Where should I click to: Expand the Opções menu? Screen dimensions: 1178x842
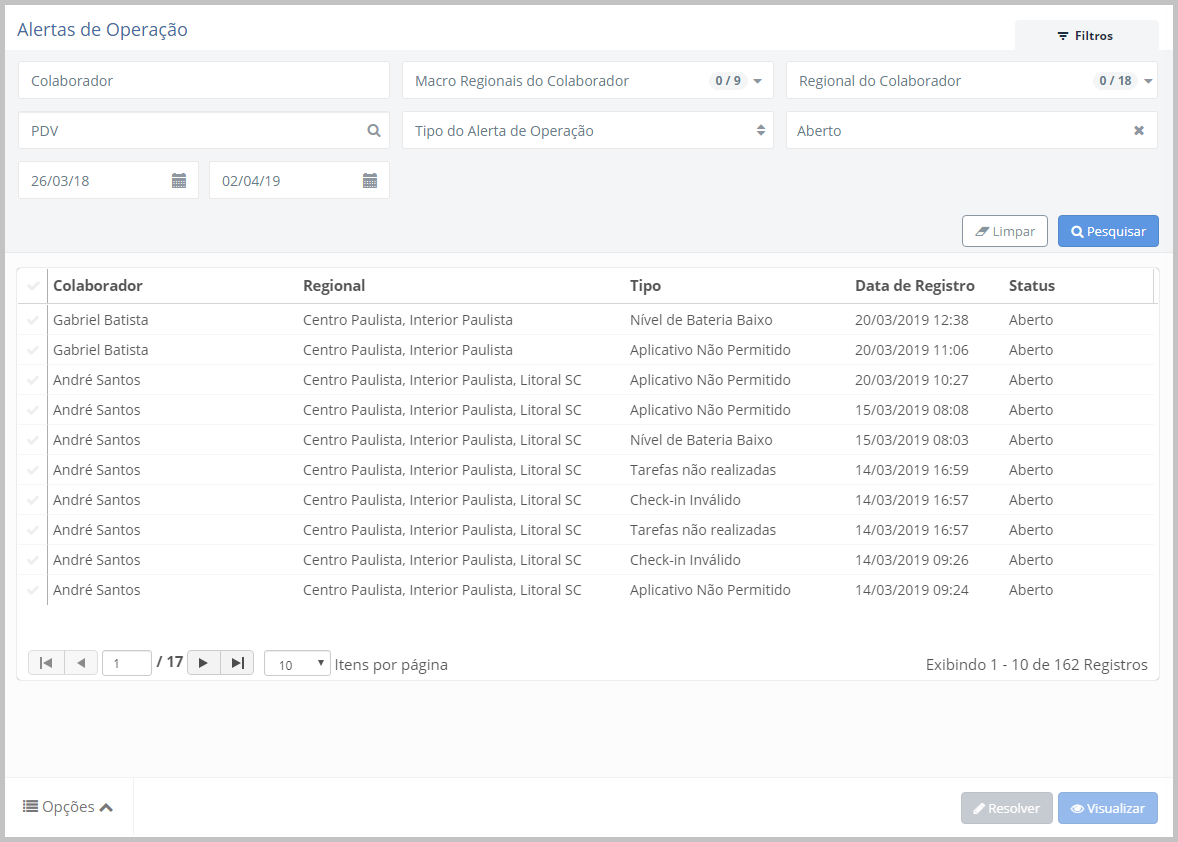click(x=68, y=807)
